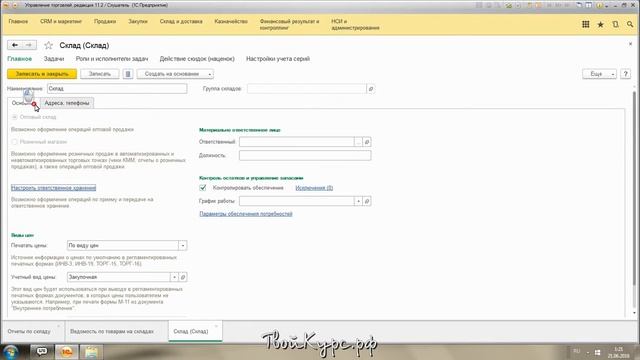The width and height of the screenshot is (640, 360).
Task: Open Группа складов item icon
Action: 371,89
